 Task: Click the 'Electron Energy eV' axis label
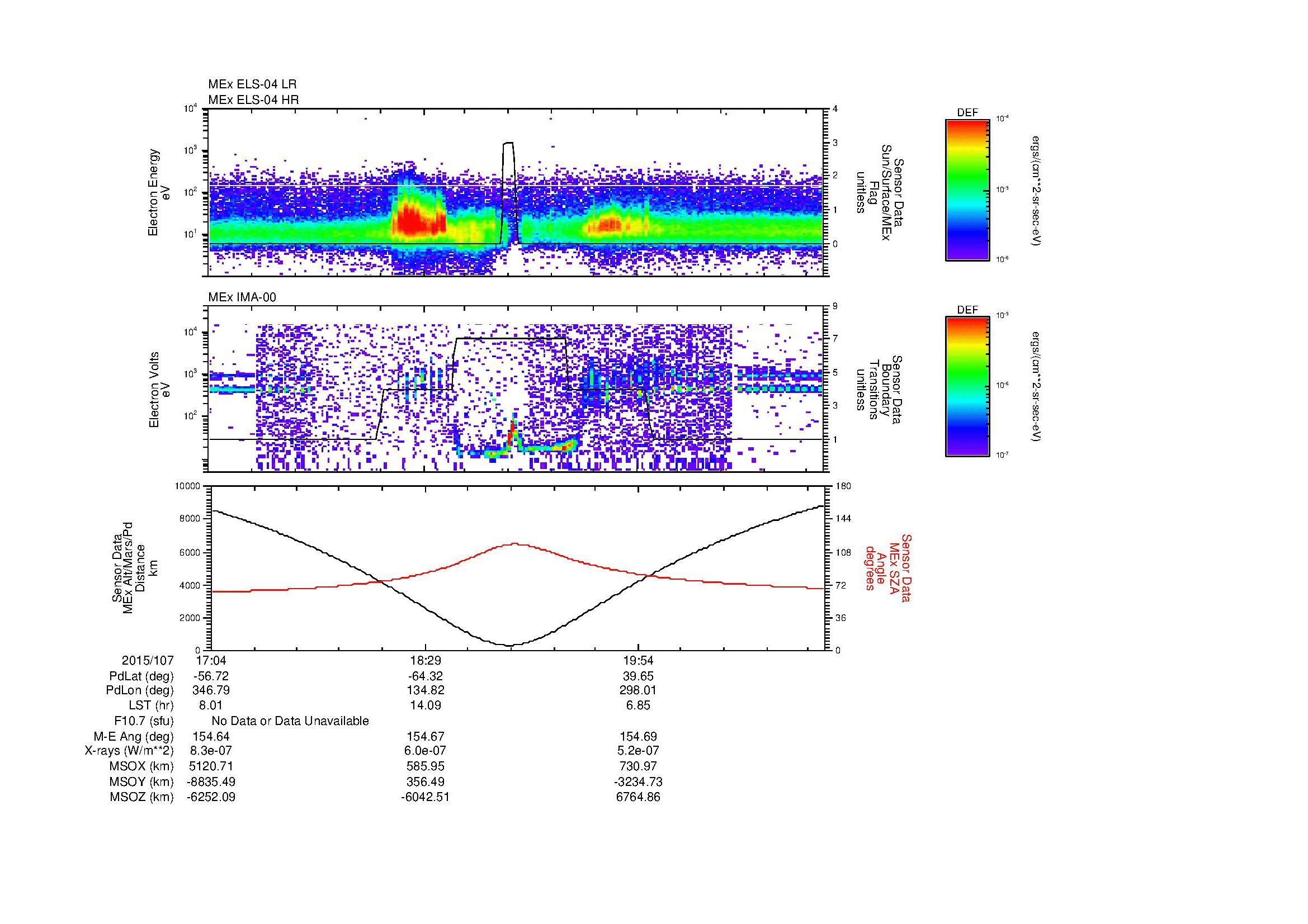click(x=159, y=192)
